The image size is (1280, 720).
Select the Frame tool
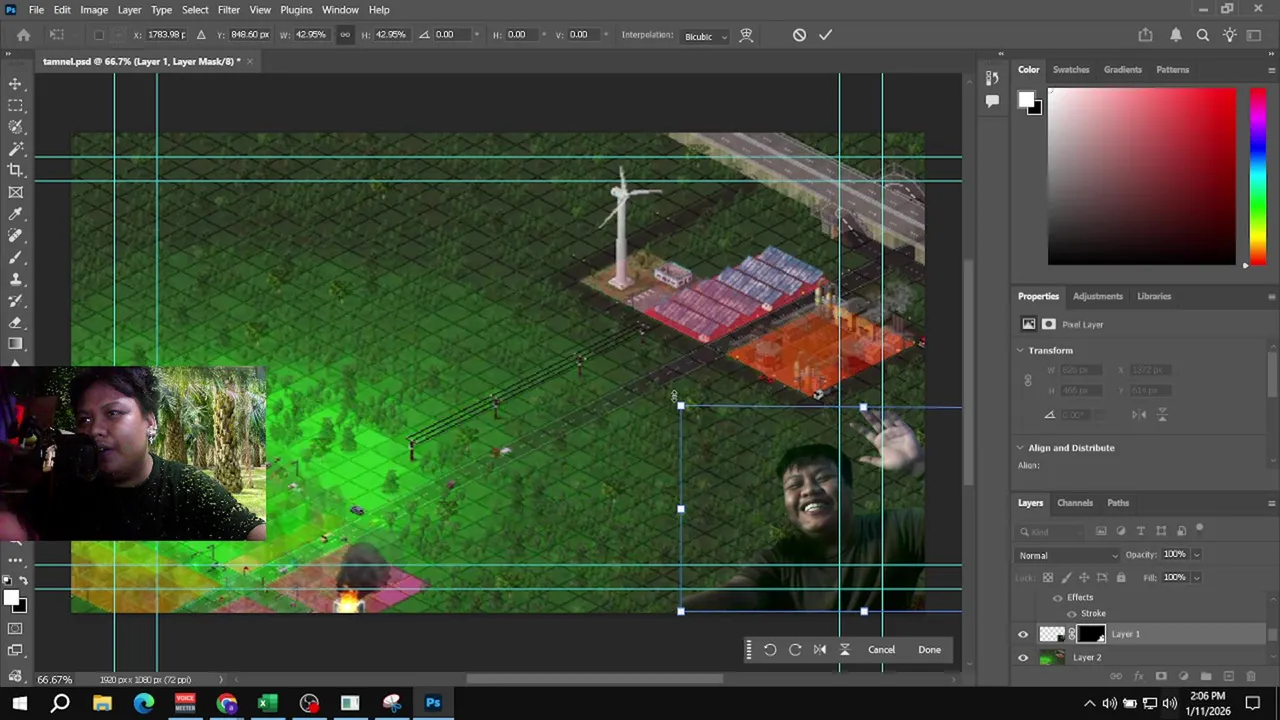[x=15, y=192]
